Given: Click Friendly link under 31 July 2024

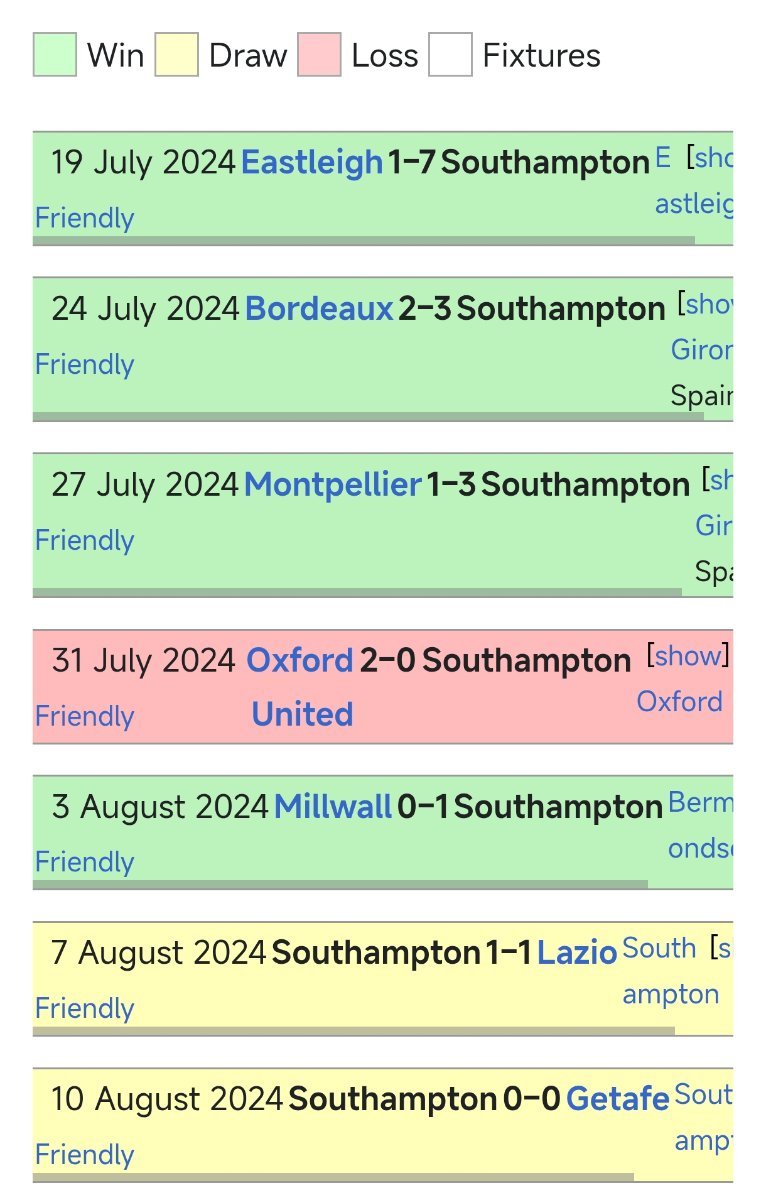Looking at the screenshot, I should coord(84,716).
